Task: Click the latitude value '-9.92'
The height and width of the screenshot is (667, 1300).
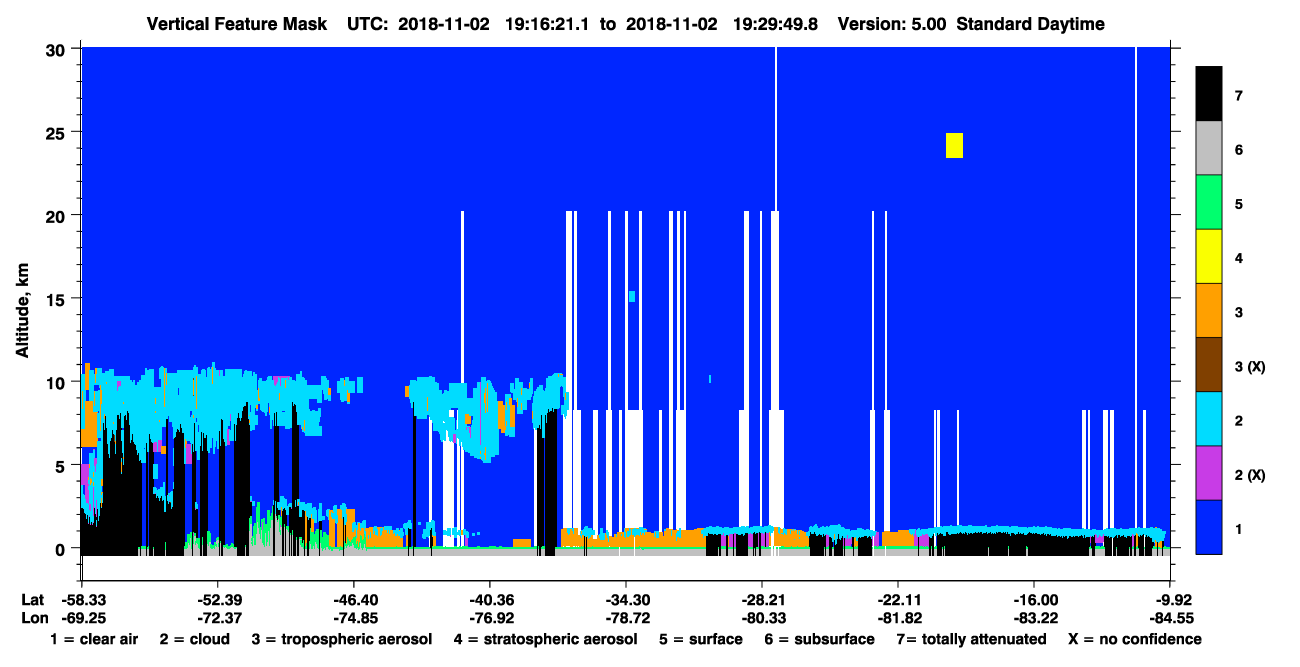Action: coord(1171,599)
